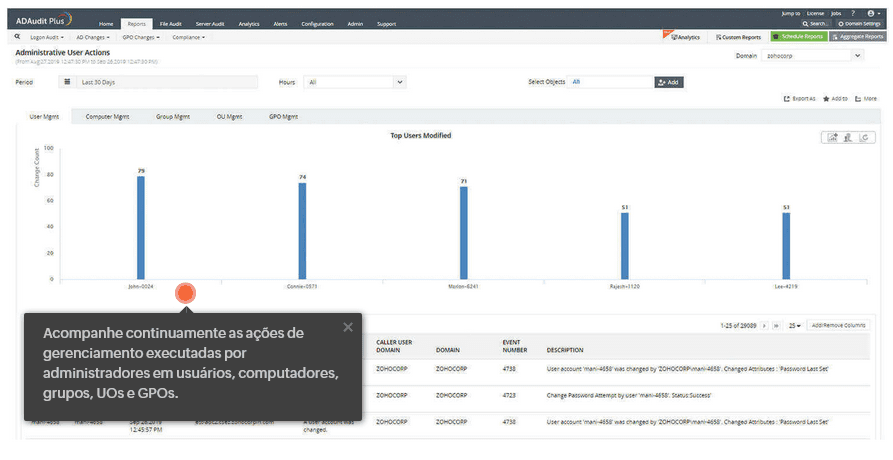
Task: Switch to the Computer Mgmt tab
Action: (x=107, y=116)
